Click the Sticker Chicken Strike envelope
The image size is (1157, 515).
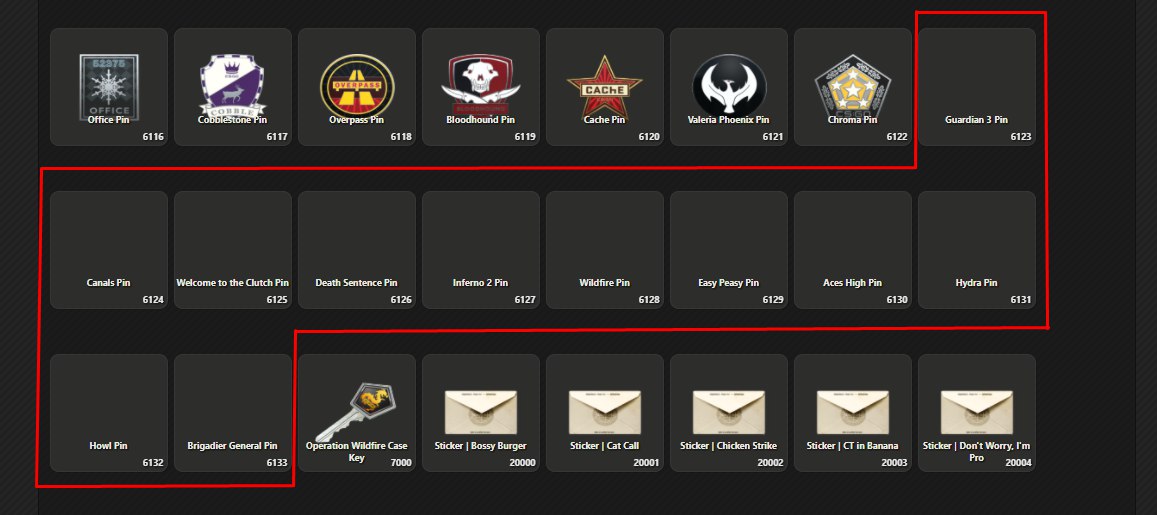coord(728,412)
